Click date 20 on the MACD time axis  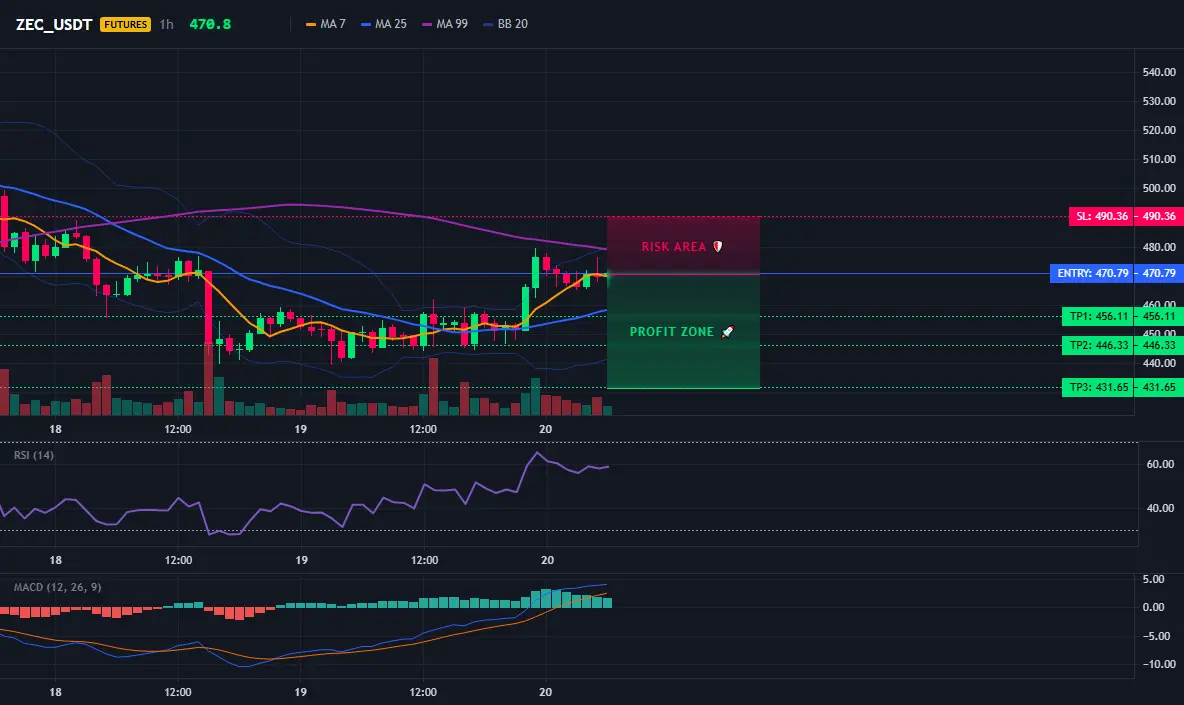pyautogui.click(x=545, y=692)
